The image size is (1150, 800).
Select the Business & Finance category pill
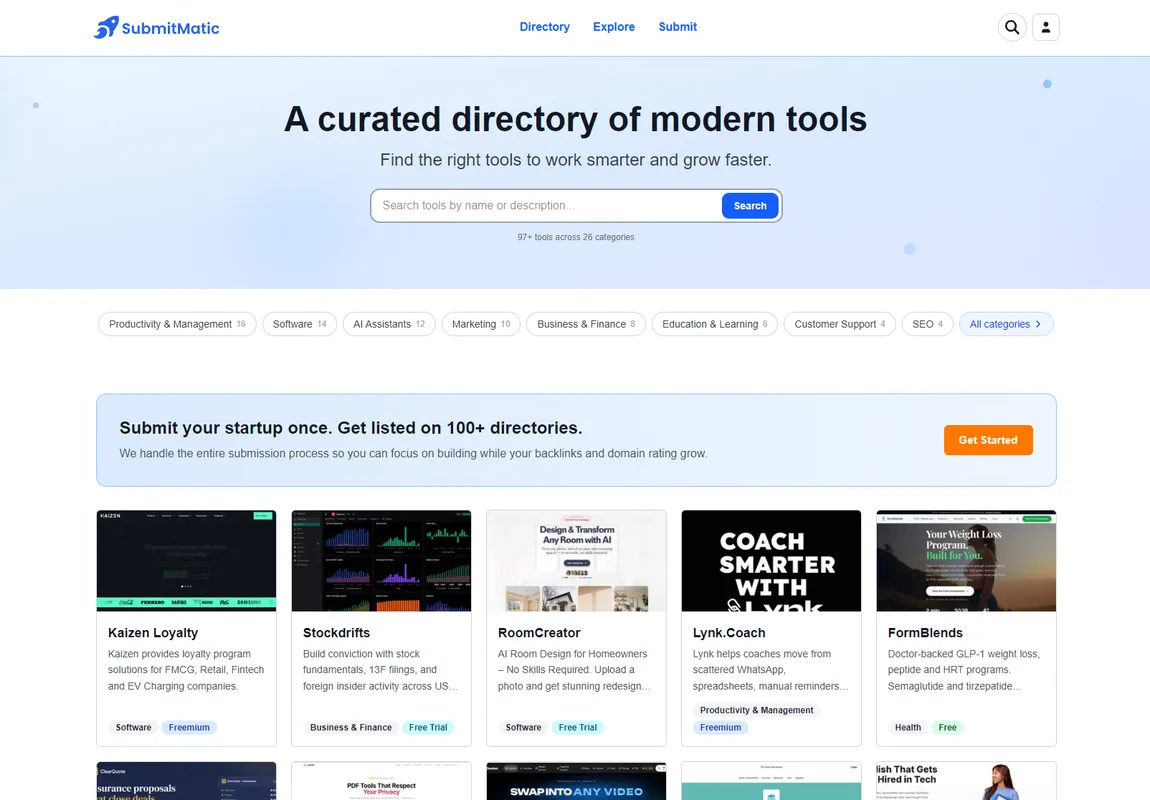pos(585,324)
